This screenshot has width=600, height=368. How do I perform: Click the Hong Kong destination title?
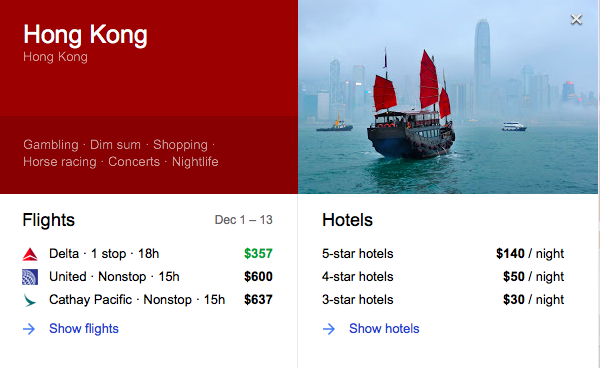(85, 35)
